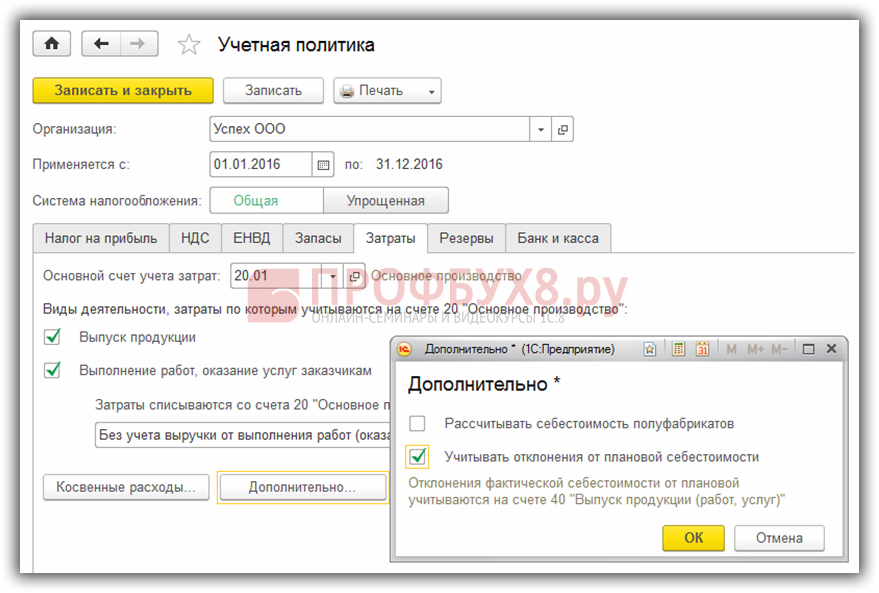Open the Организация record with open-form icon
The height and width of the screenshot is (593, 879).
point(563,129)
